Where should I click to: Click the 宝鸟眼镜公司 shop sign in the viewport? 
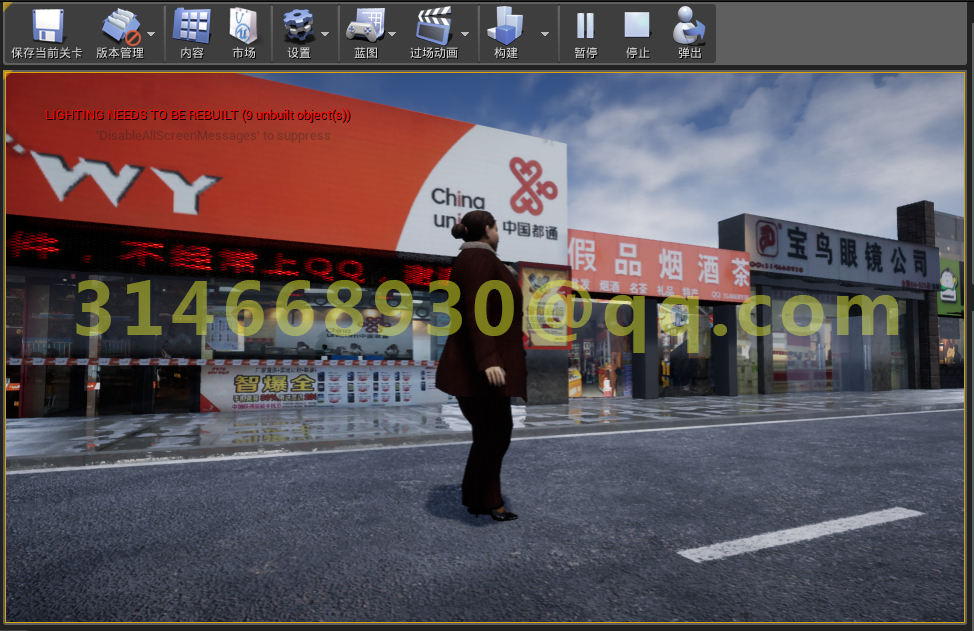[x=841, y=252]
